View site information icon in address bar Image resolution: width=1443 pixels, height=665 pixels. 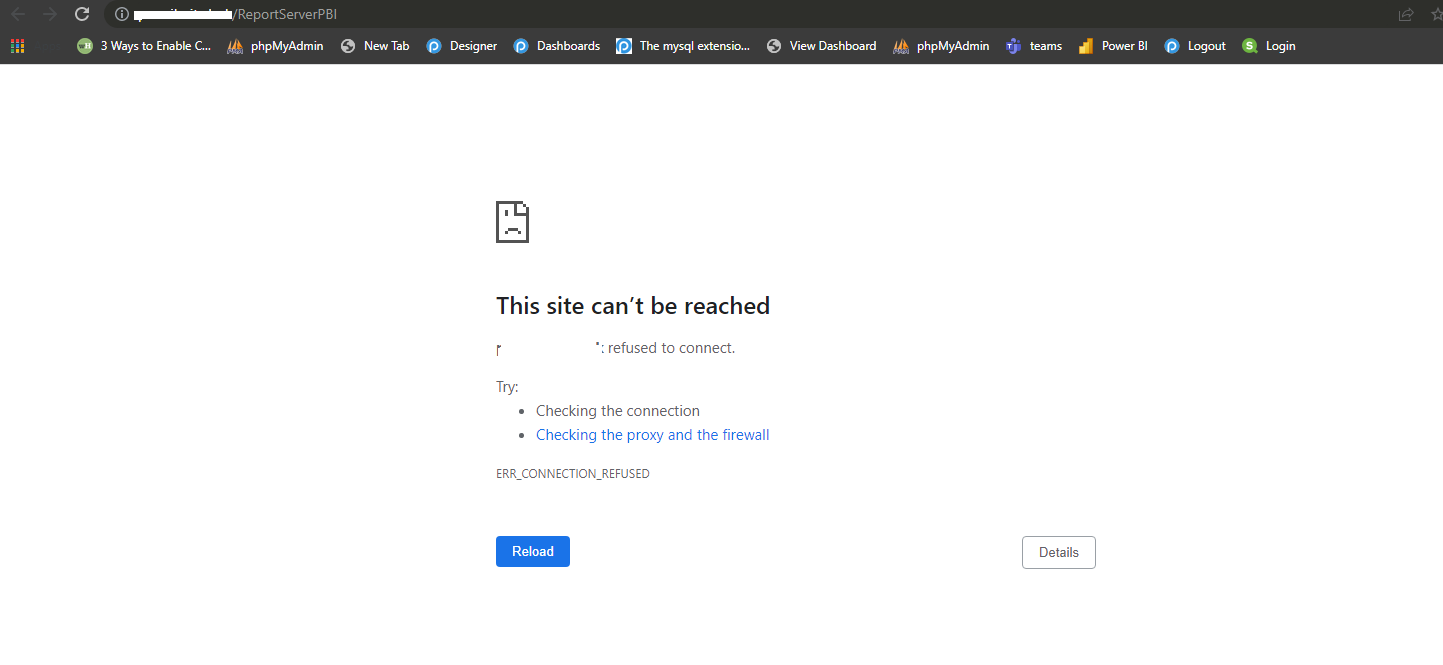click(122, 14)
